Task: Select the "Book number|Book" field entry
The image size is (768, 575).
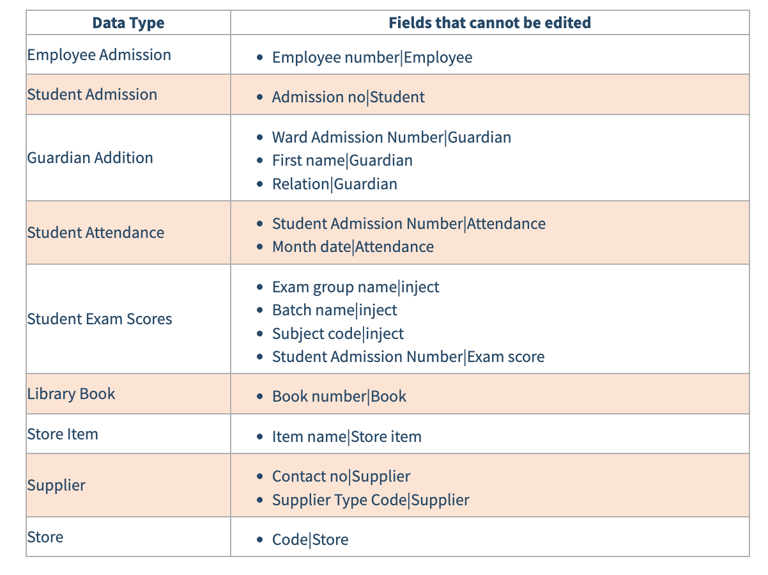Action: coord(339,397)
